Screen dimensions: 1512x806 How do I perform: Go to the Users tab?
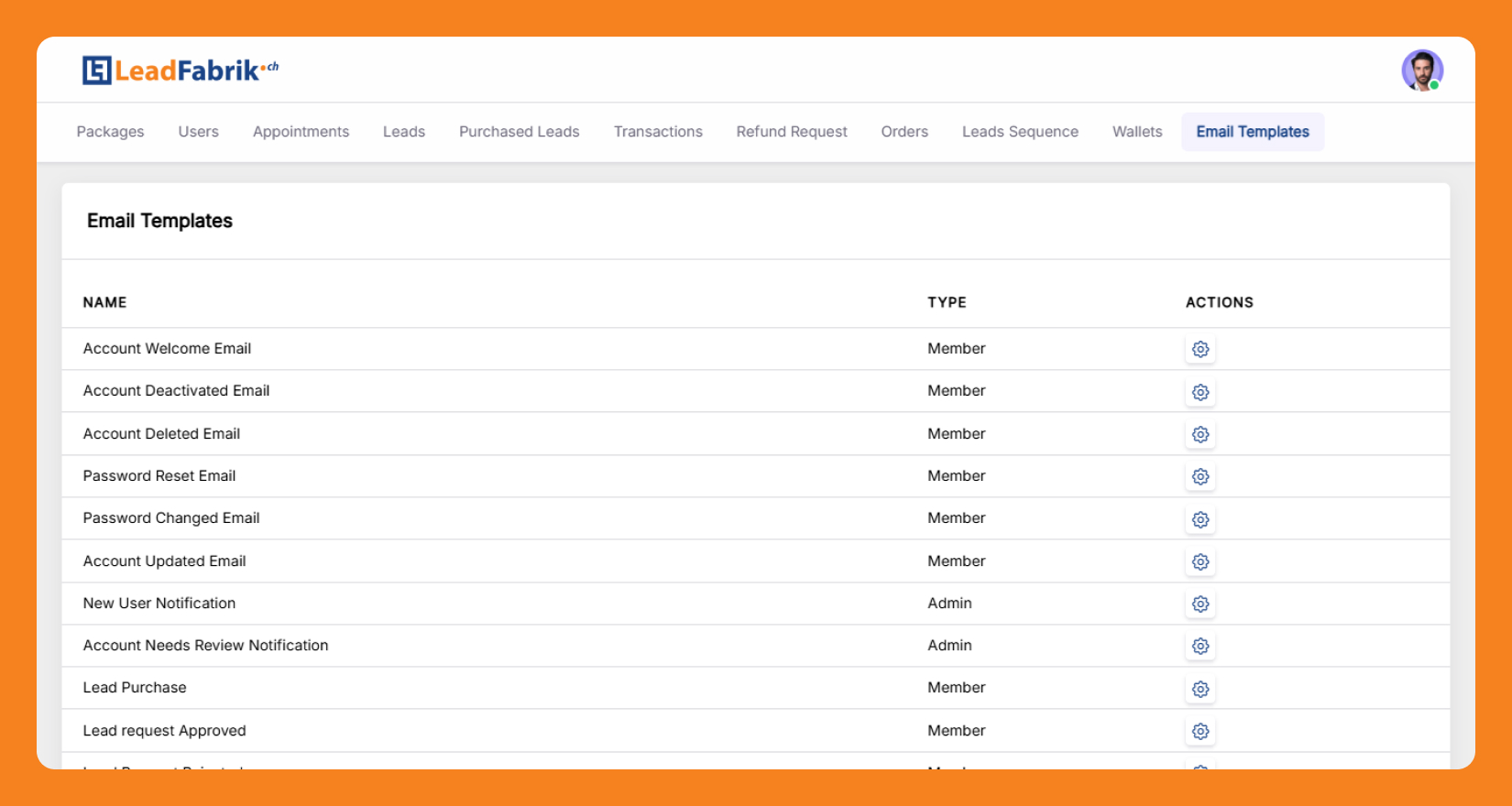(x=198, y=132)
